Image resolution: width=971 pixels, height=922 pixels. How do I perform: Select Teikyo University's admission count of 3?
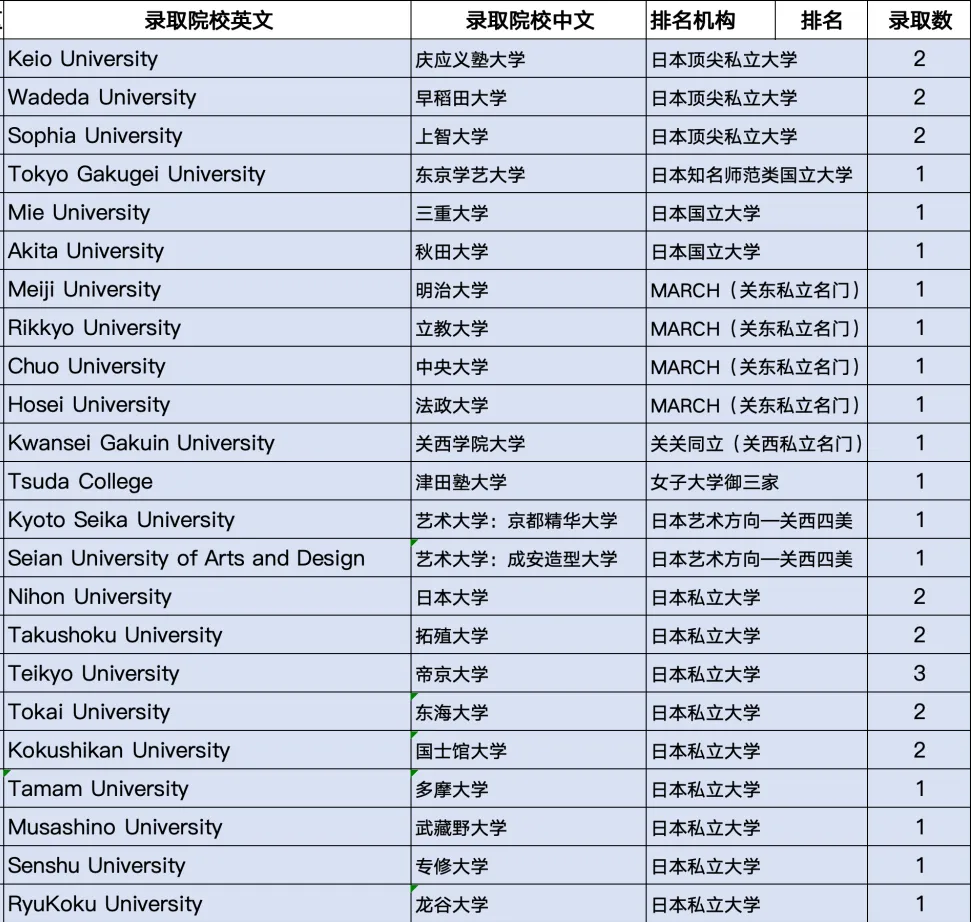[919, 673]
